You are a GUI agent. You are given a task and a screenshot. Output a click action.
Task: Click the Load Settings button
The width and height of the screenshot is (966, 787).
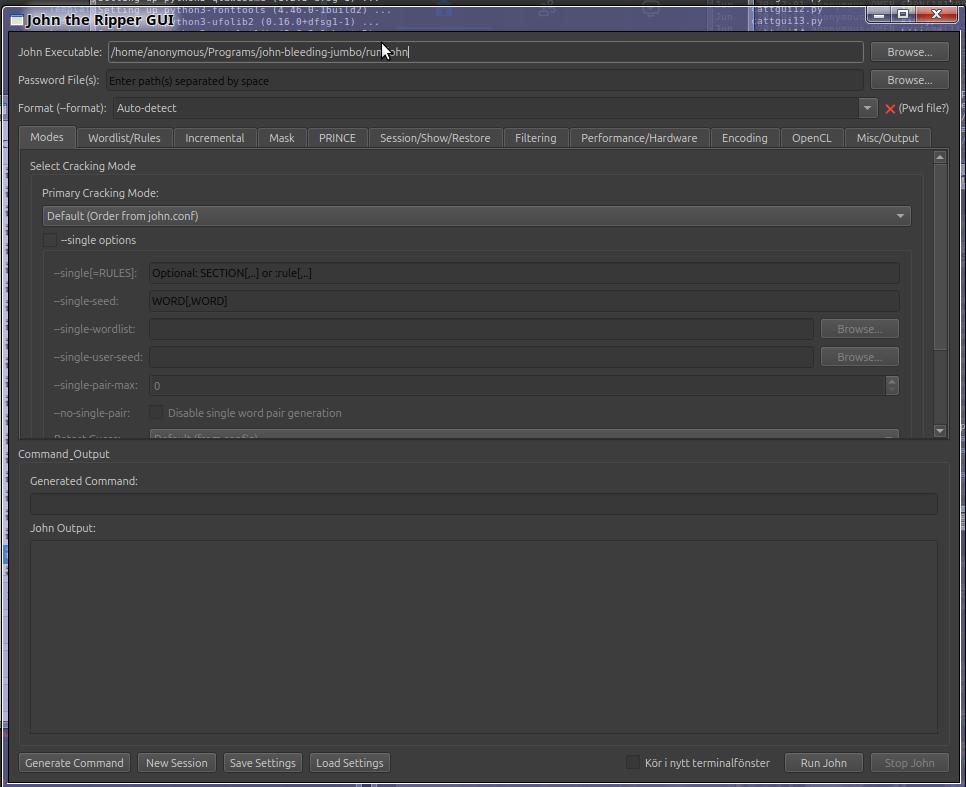(x=349, y=763)
